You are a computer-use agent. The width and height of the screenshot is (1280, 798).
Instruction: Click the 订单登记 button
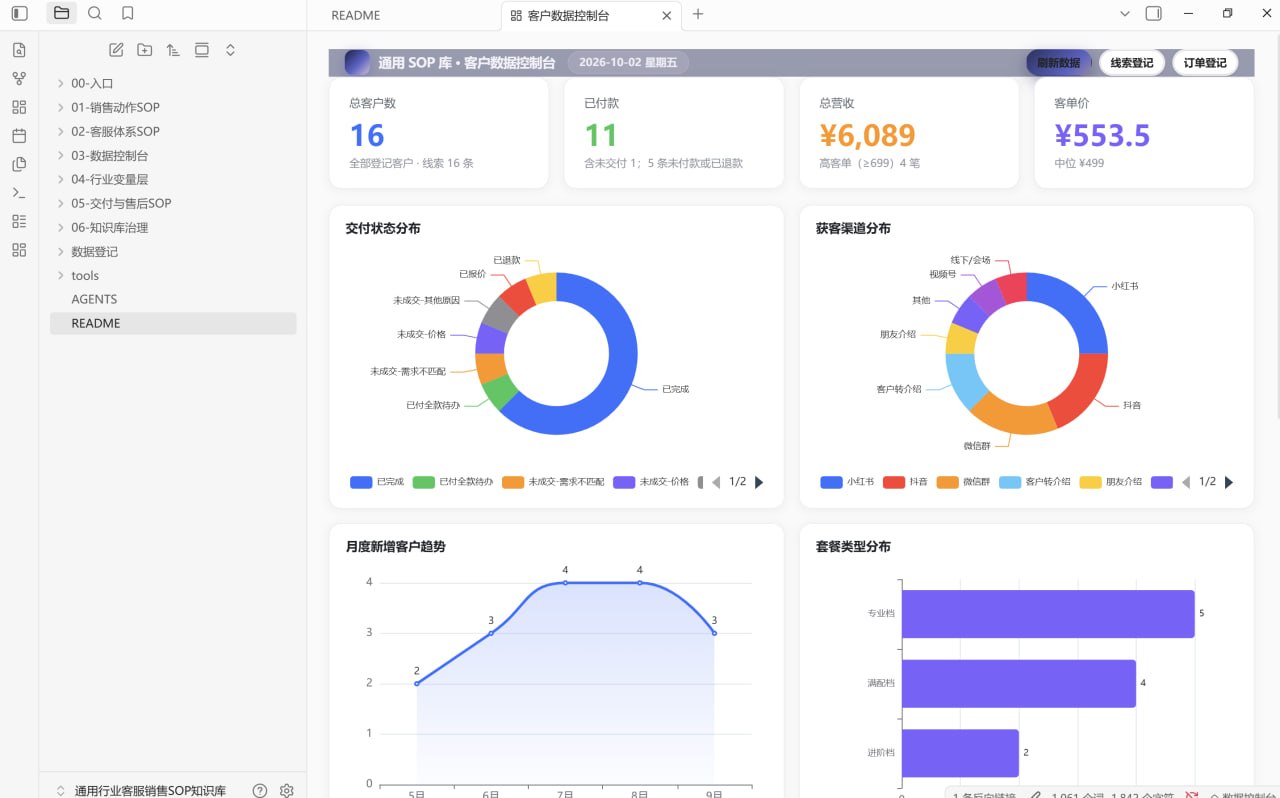pos(1205,63)
